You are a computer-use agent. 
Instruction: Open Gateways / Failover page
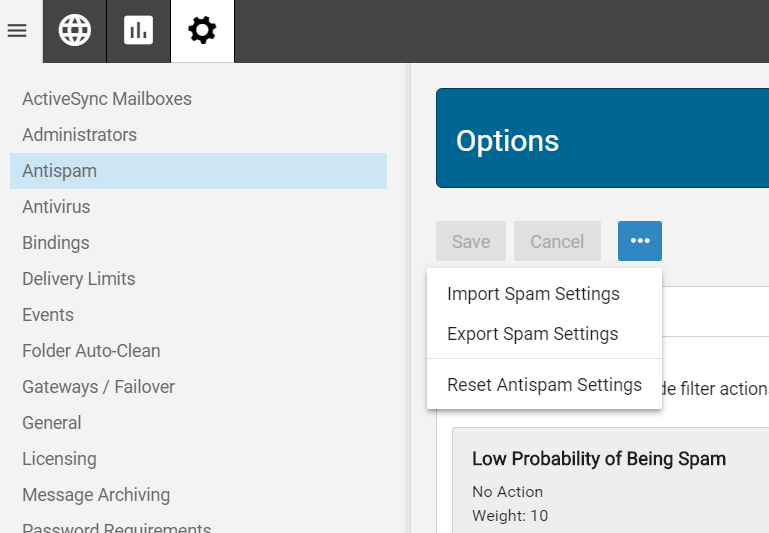pyautogui.click(x=98, y=387)
